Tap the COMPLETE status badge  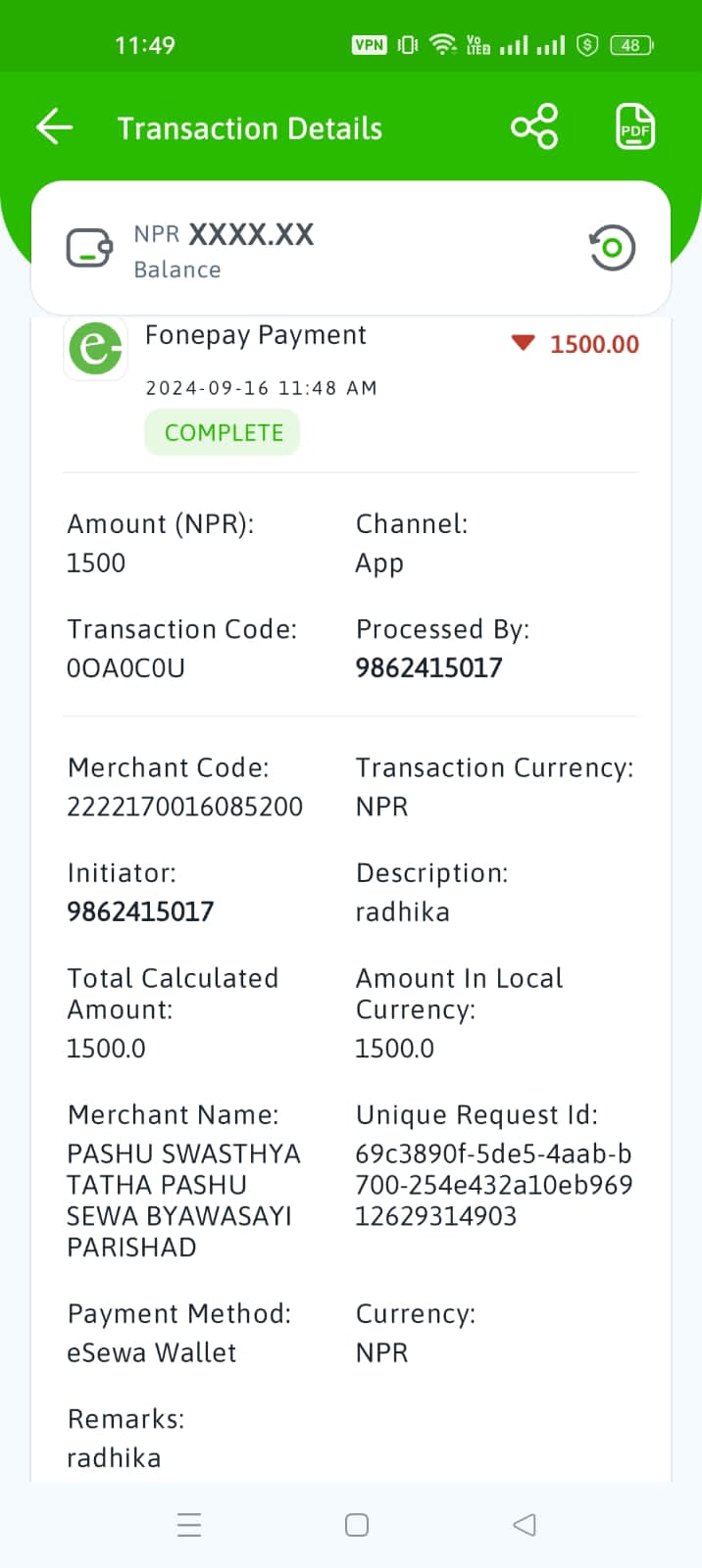223,432
